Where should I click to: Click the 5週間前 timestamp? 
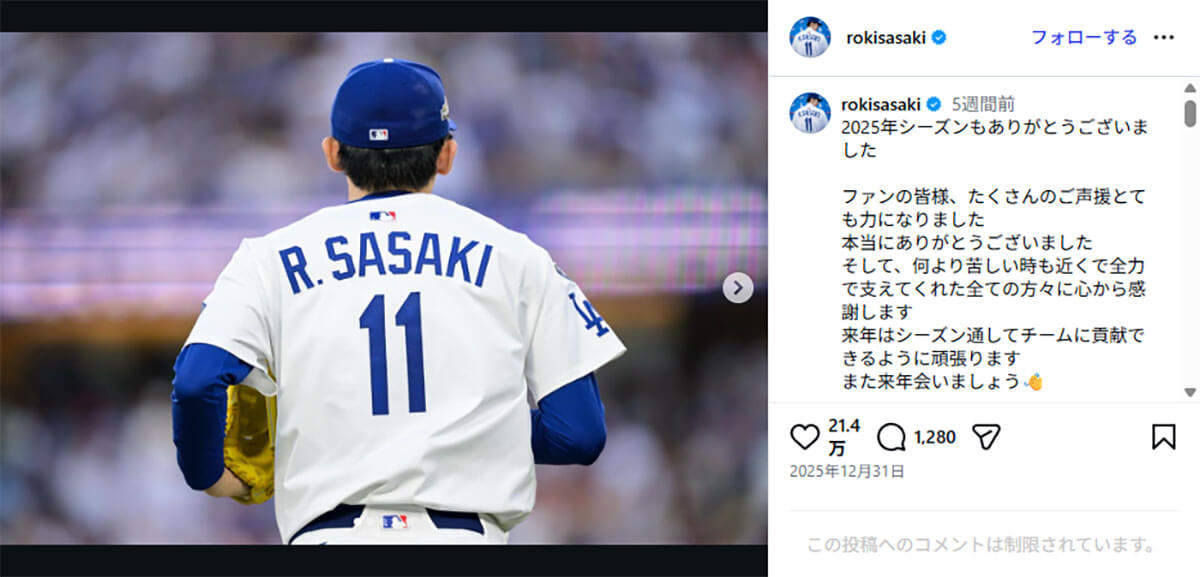pos(983,104)
